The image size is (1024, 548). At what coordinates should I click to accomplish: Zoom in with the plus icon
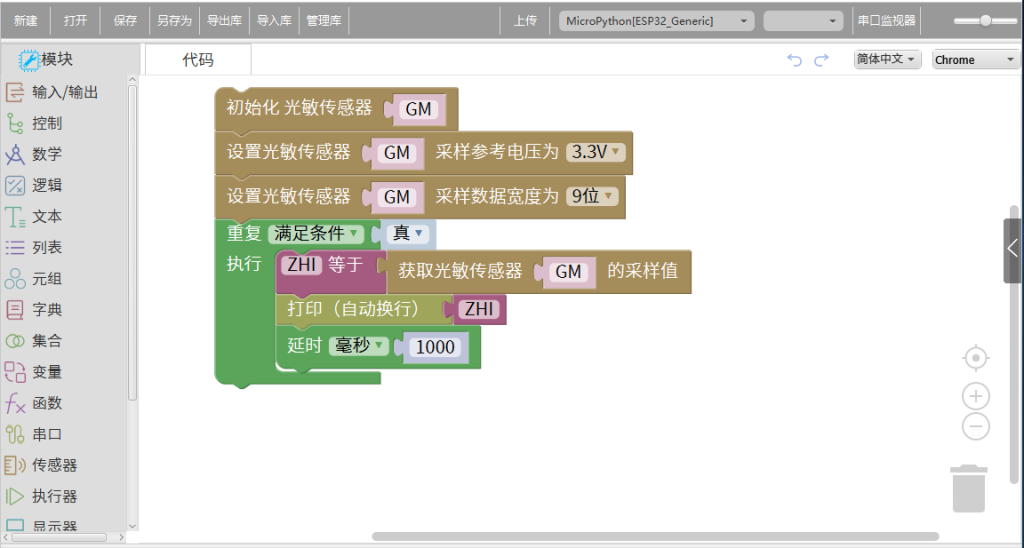976,396
